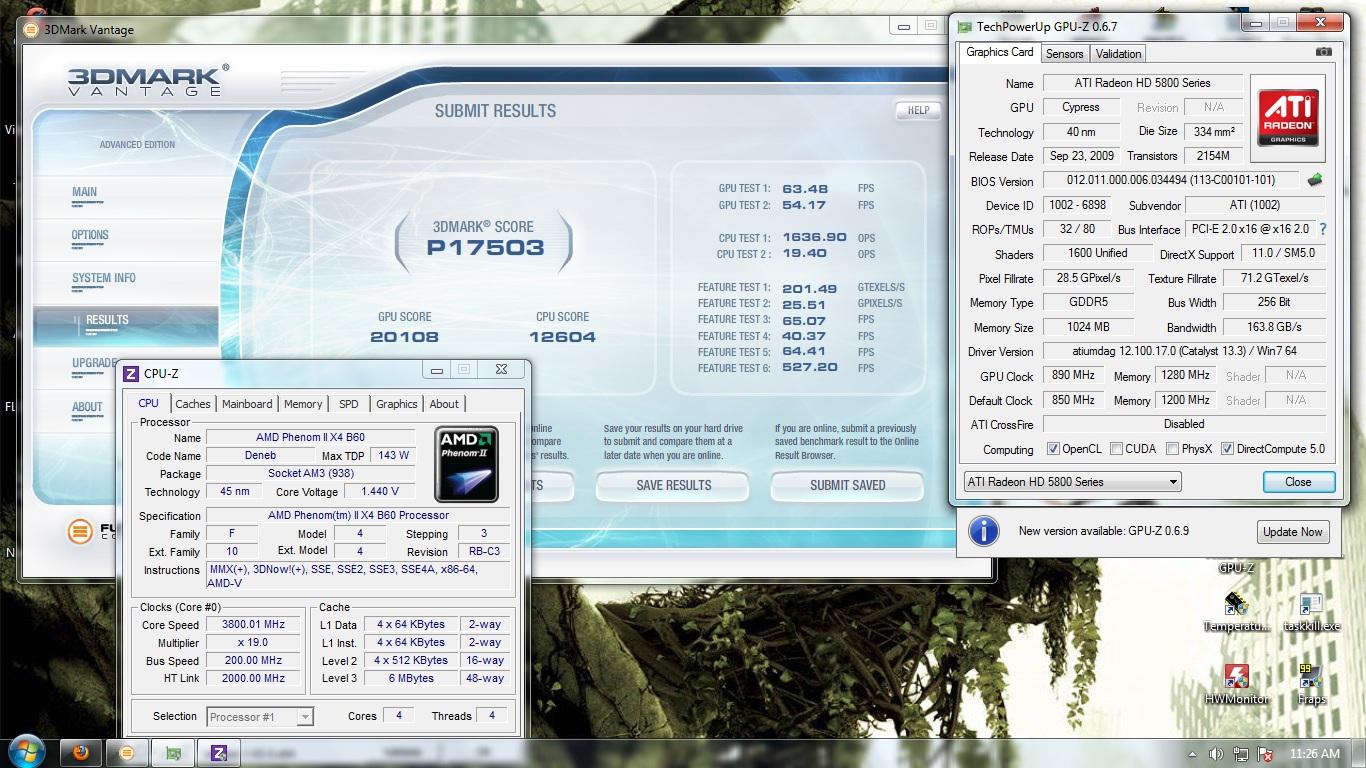Open the About tab in CPU-Z
The width and height of the screenshot is (1366, 768).
click(x=444, y=404)
